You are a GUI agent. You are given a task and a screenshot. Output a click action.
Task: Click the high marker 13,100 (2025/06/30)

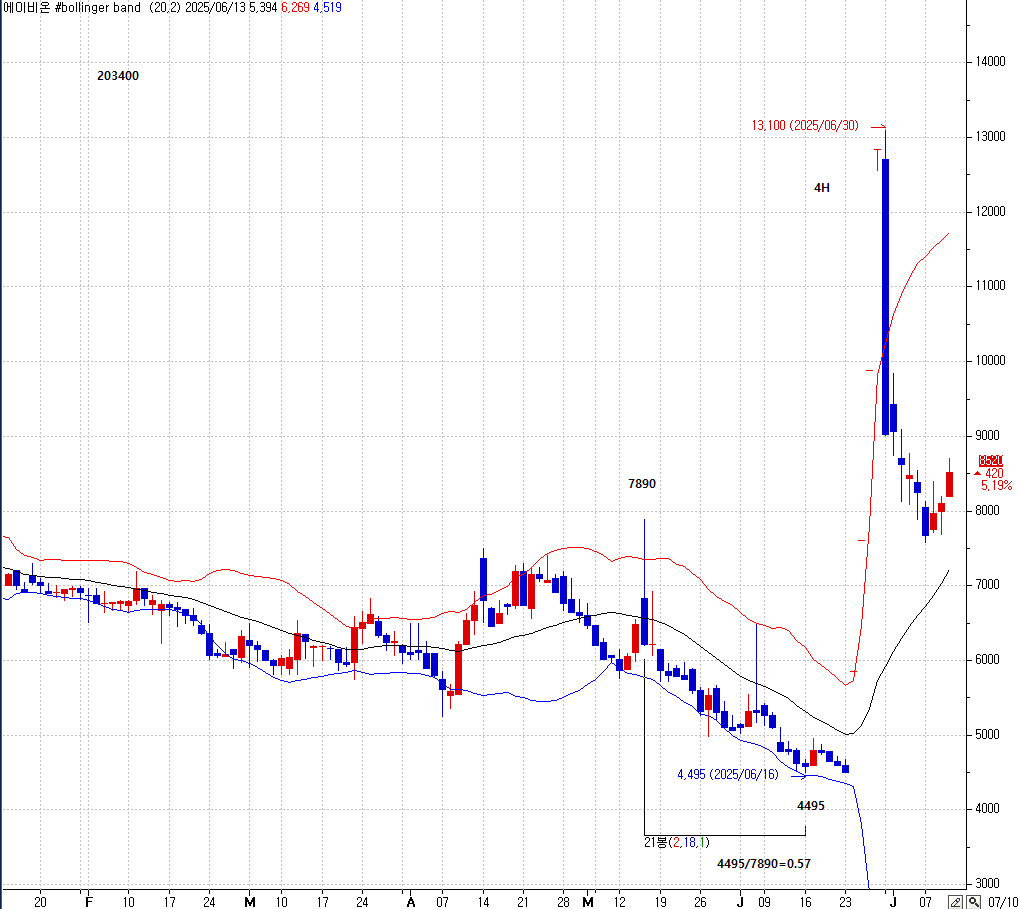click(805, 125)
